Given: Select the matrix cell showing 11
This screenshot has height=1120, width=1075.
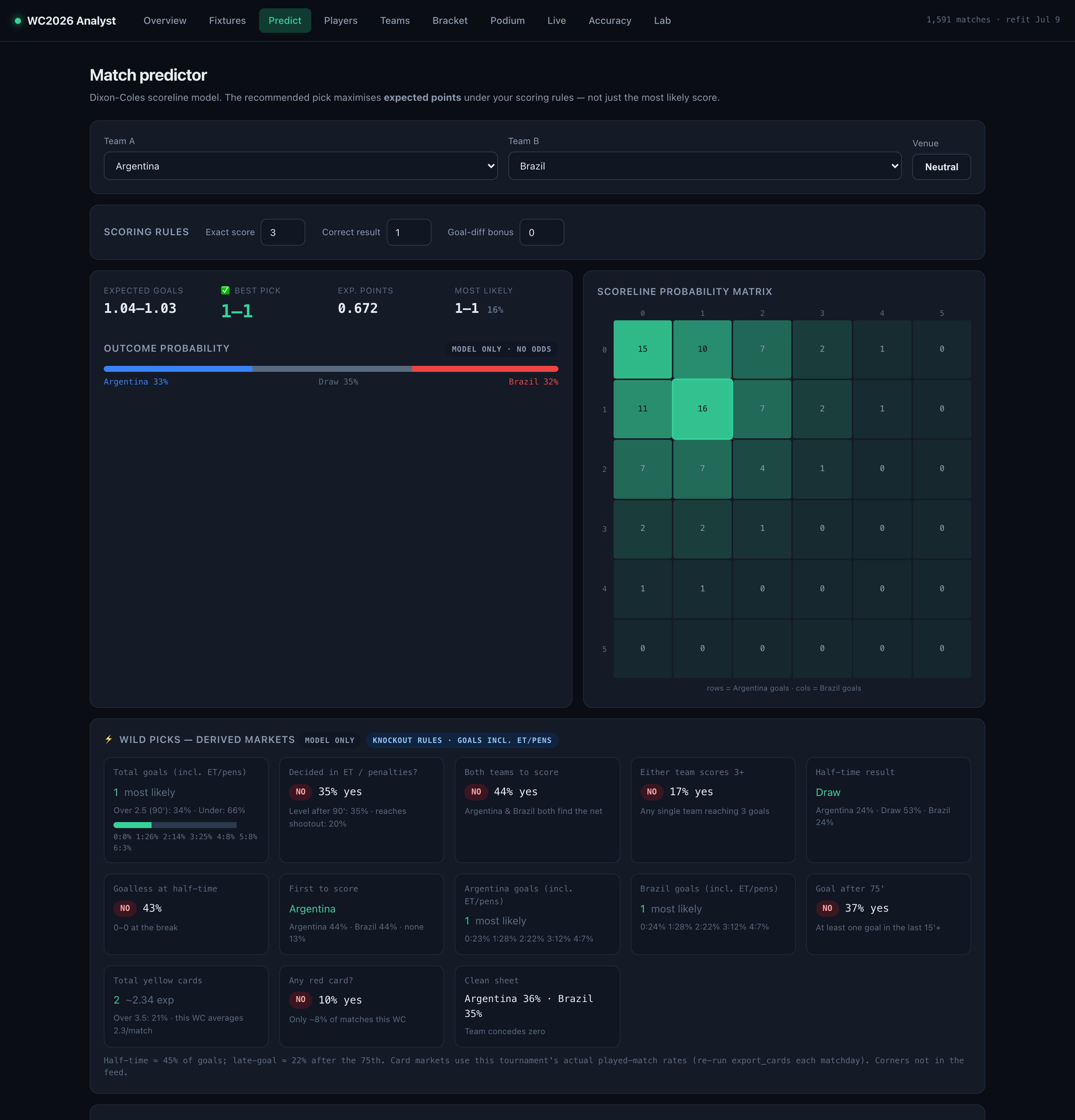Looking at the screenshot, I should click(642, 408).
